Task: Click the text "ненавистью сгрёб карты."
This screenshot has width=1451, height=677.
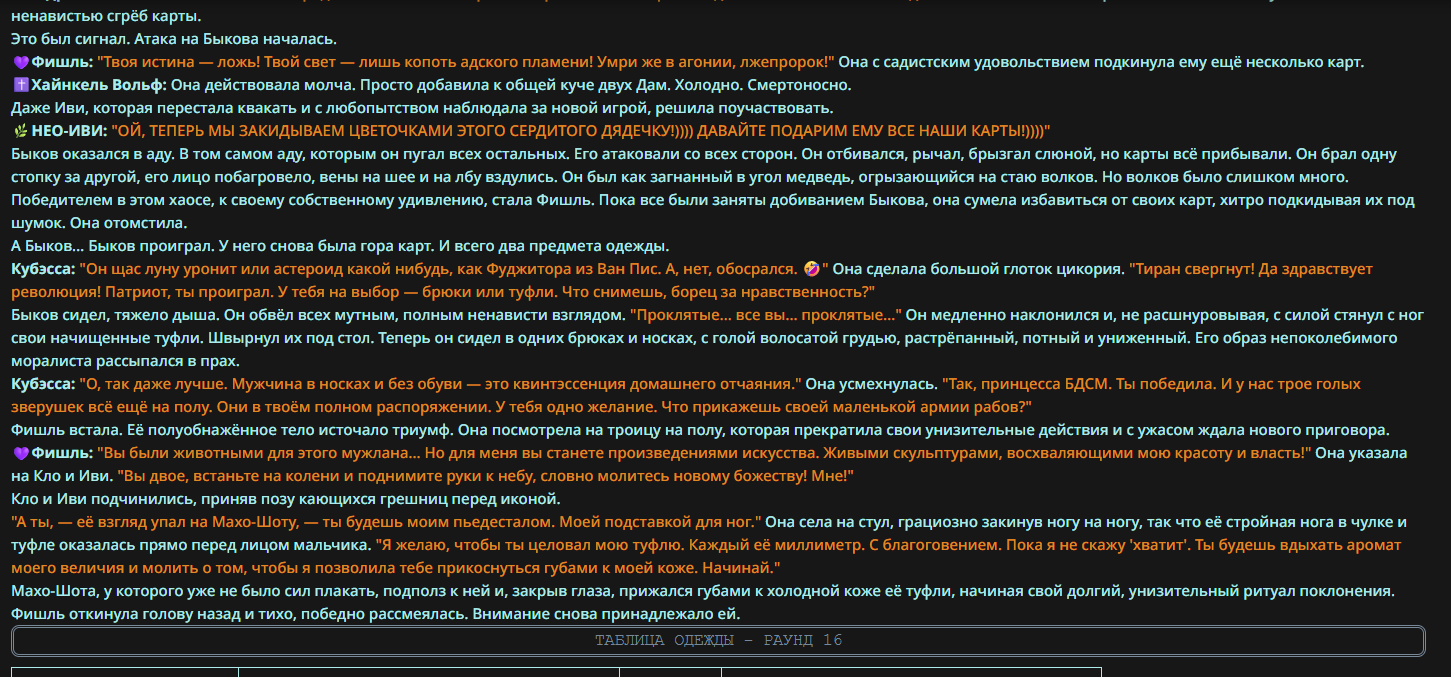Action: tap(106, 16)
